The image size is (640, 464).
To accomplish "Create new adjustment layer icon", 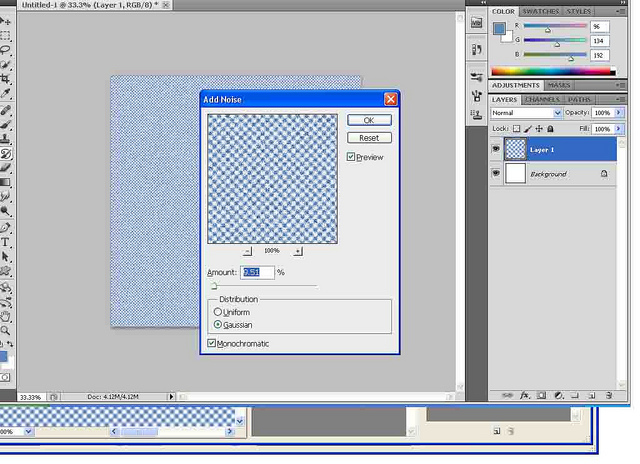I will coord(558,395).
